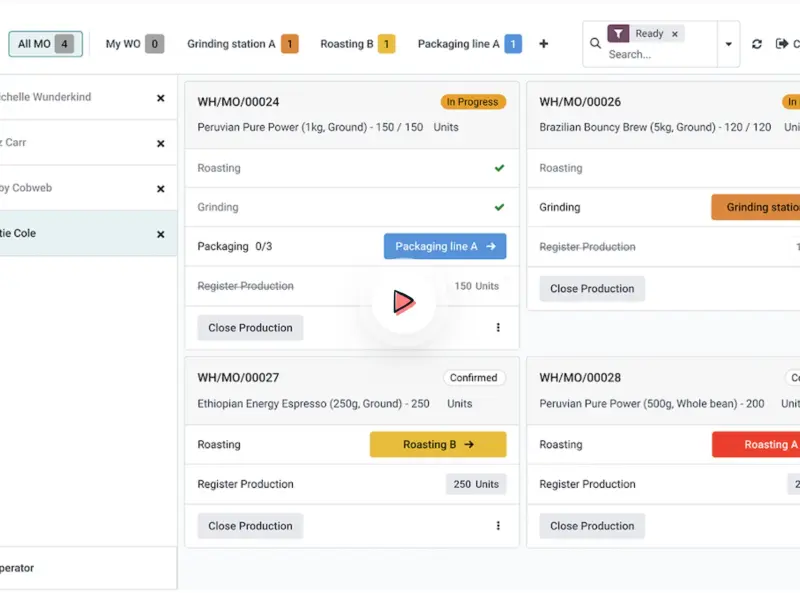Toggle the Roasting checkmark on WH/MO/00024
Image resolution: width=800 pixels, height=600 pixels.
click(499, 168)
